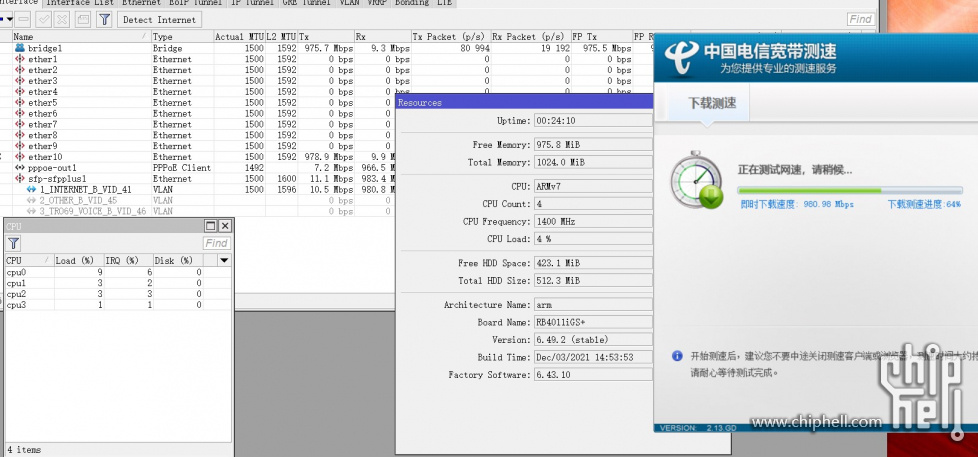The height and width of the screenshot is (457, 978).
Task: Click the download speed test progress bar
Action: coord(850,190)
